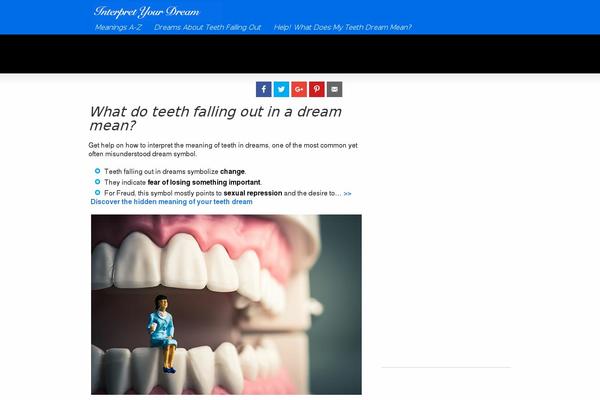Share page via Twitter icon
Viewport: 600px width, 400px height.
(281, 89)
